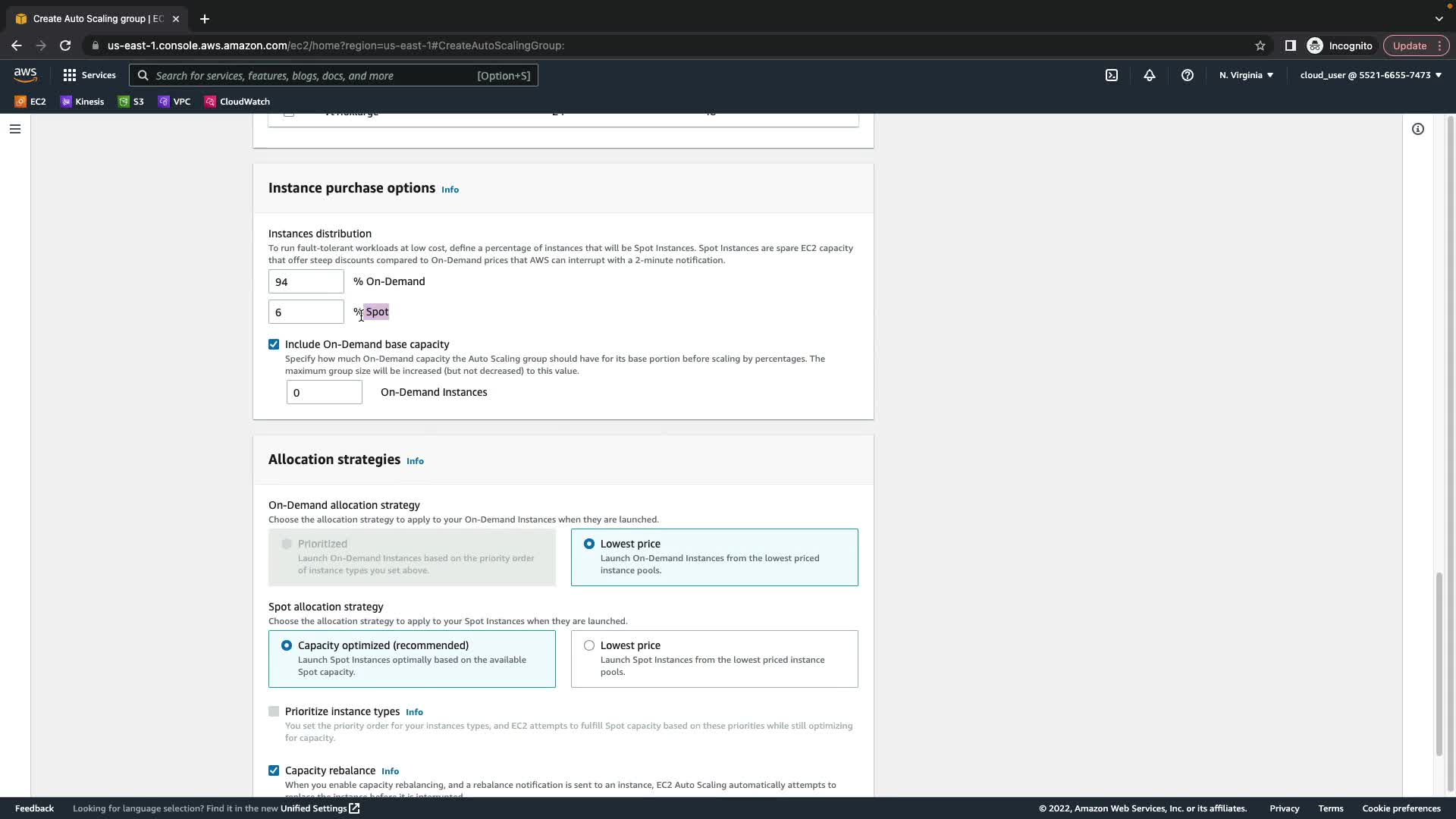Open the notifications bell
The width and height of the screenshot is (1456, 819).
1150,75
